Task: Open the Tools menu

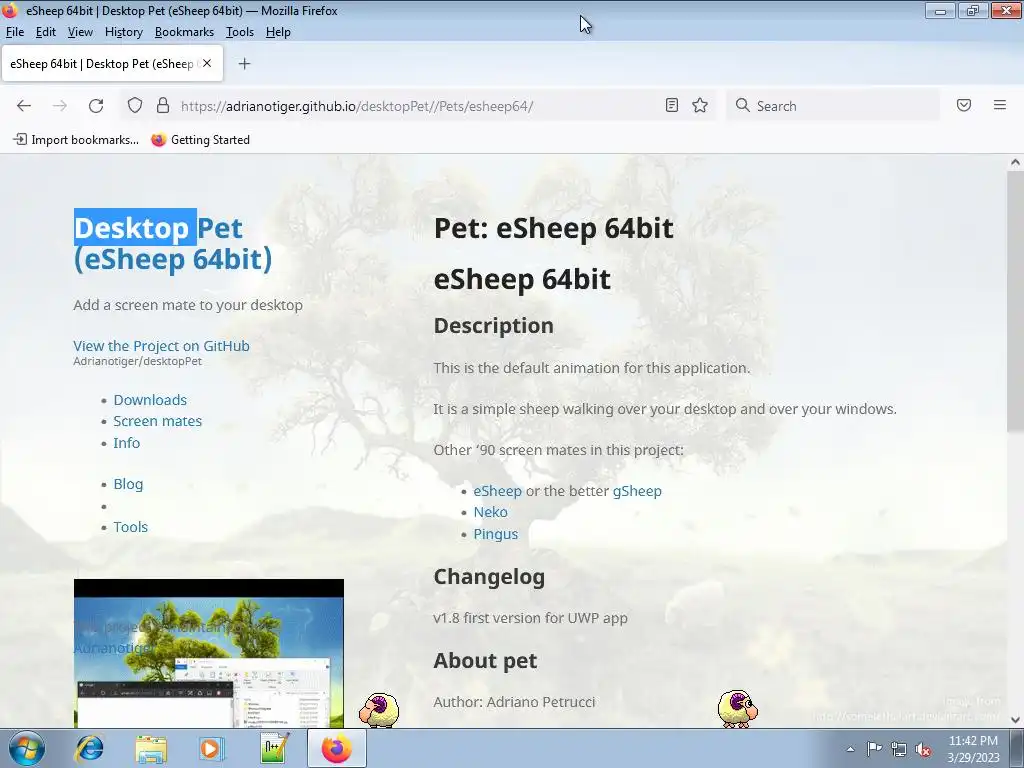Action: (240, 32)
